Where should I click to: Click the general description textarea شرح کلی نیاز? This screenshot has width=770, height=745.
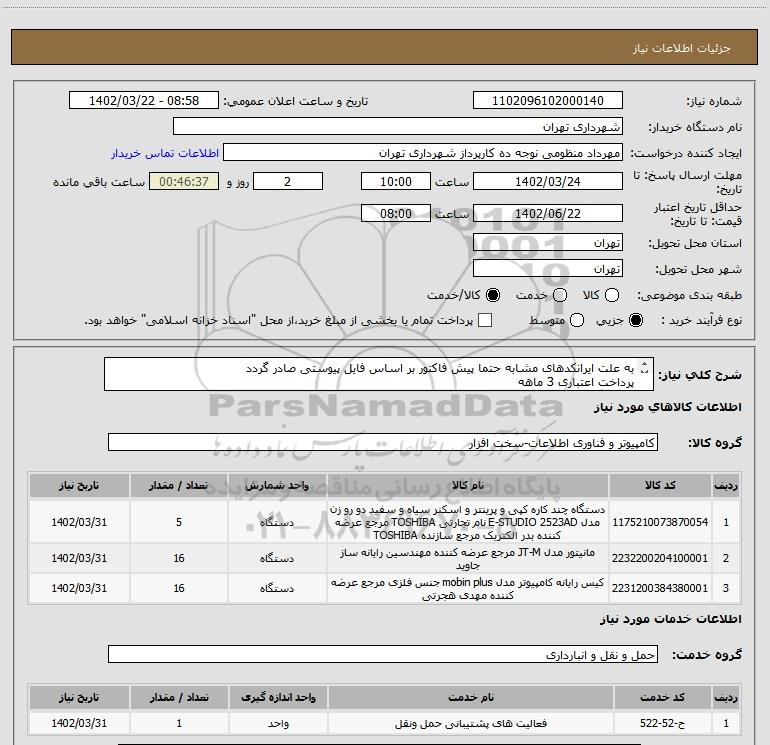tap(379, 375)
